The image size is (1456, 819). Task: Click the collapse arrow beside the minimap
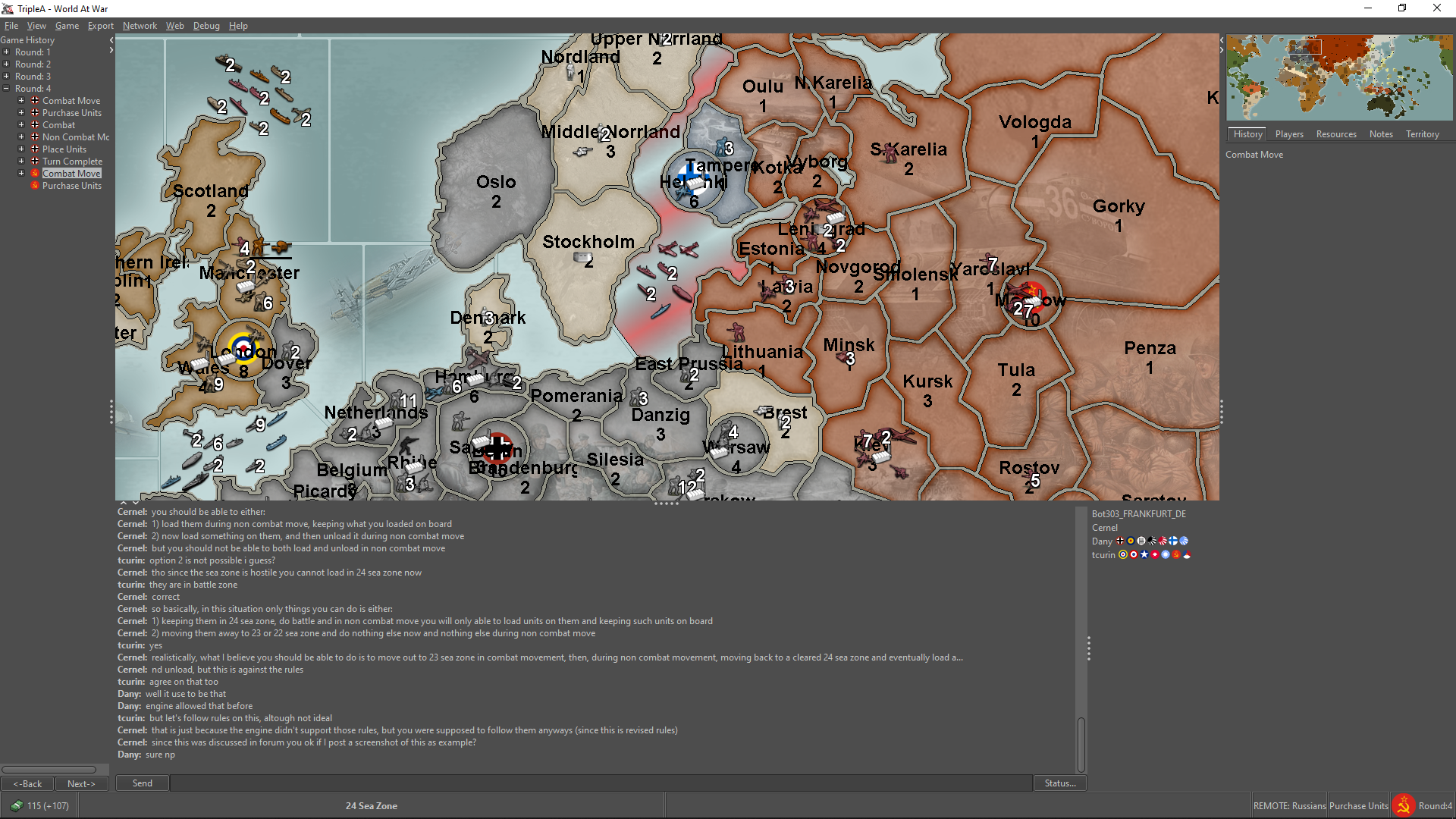click(1222, 39)
